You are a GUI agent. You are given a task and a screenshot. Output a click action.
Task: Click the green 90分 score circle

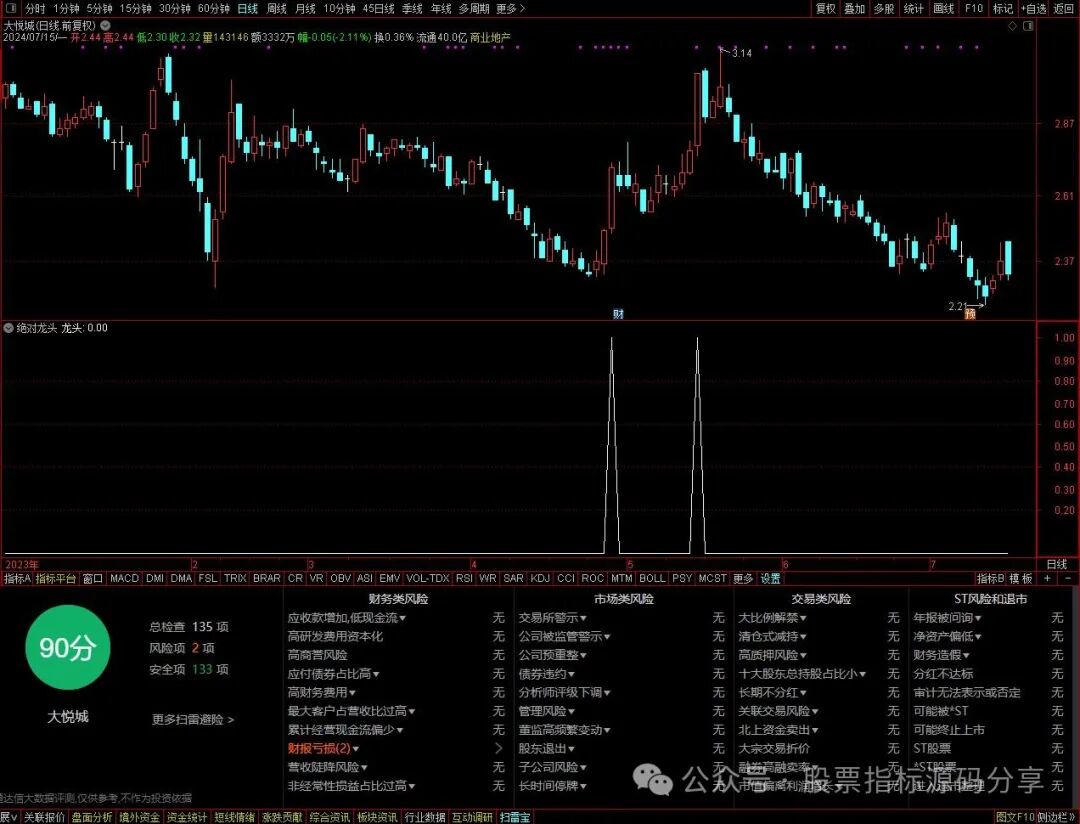[67, 648]
